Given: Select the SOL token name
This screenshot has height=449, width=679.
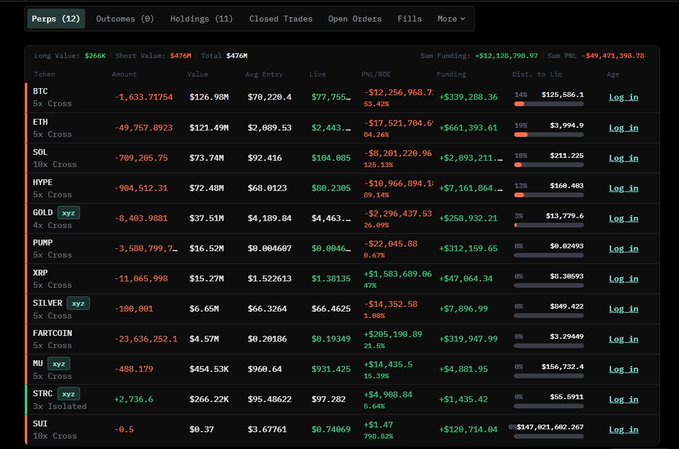Looking at the screenshot, I should [x=40, y=152].
